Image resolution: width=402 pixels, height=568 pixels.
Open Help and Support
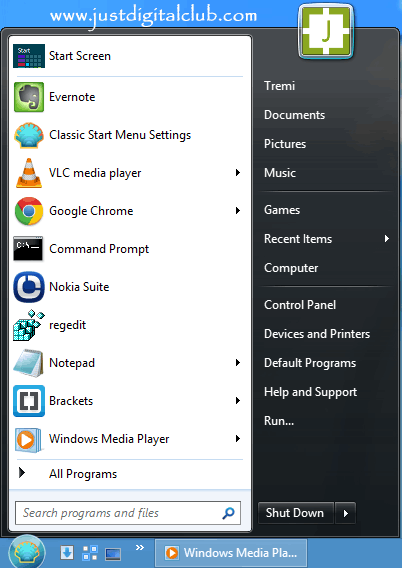(310, 392)
